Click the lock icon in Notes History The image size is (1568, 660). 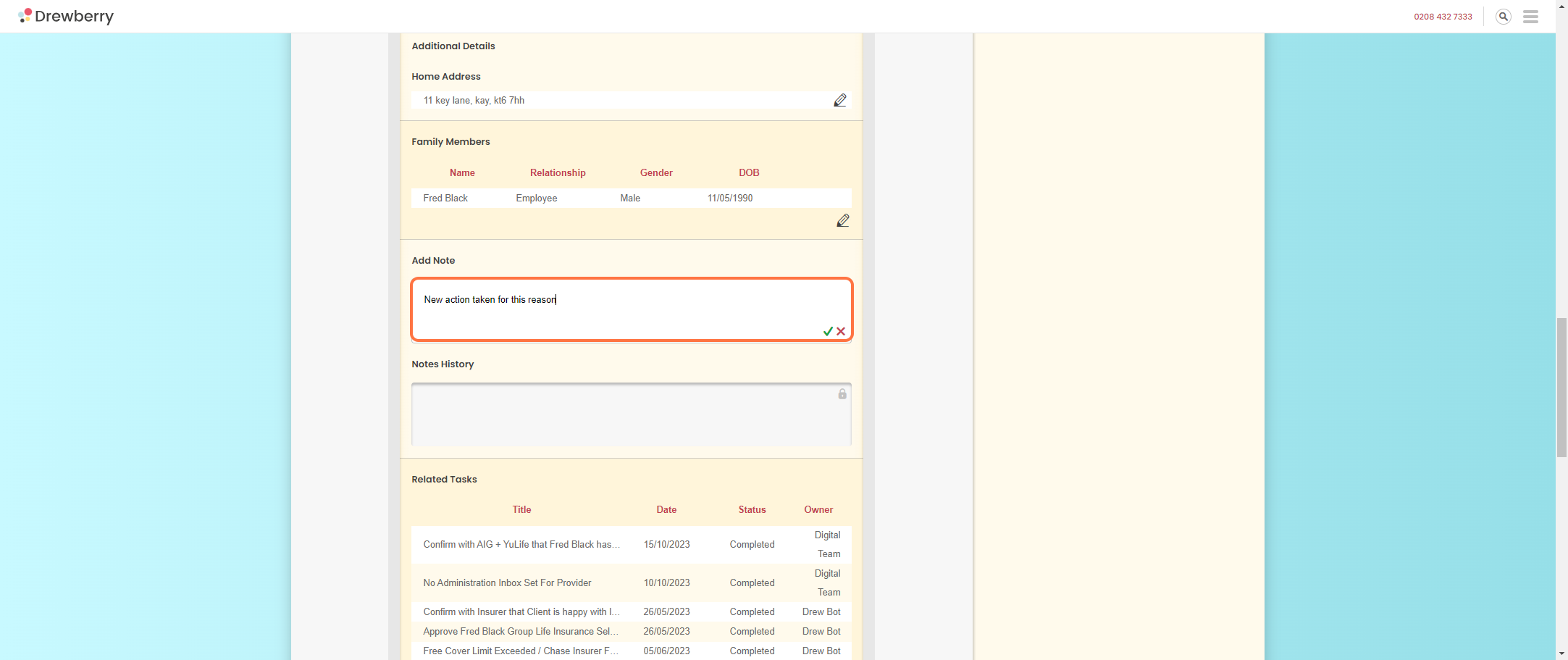842,394
